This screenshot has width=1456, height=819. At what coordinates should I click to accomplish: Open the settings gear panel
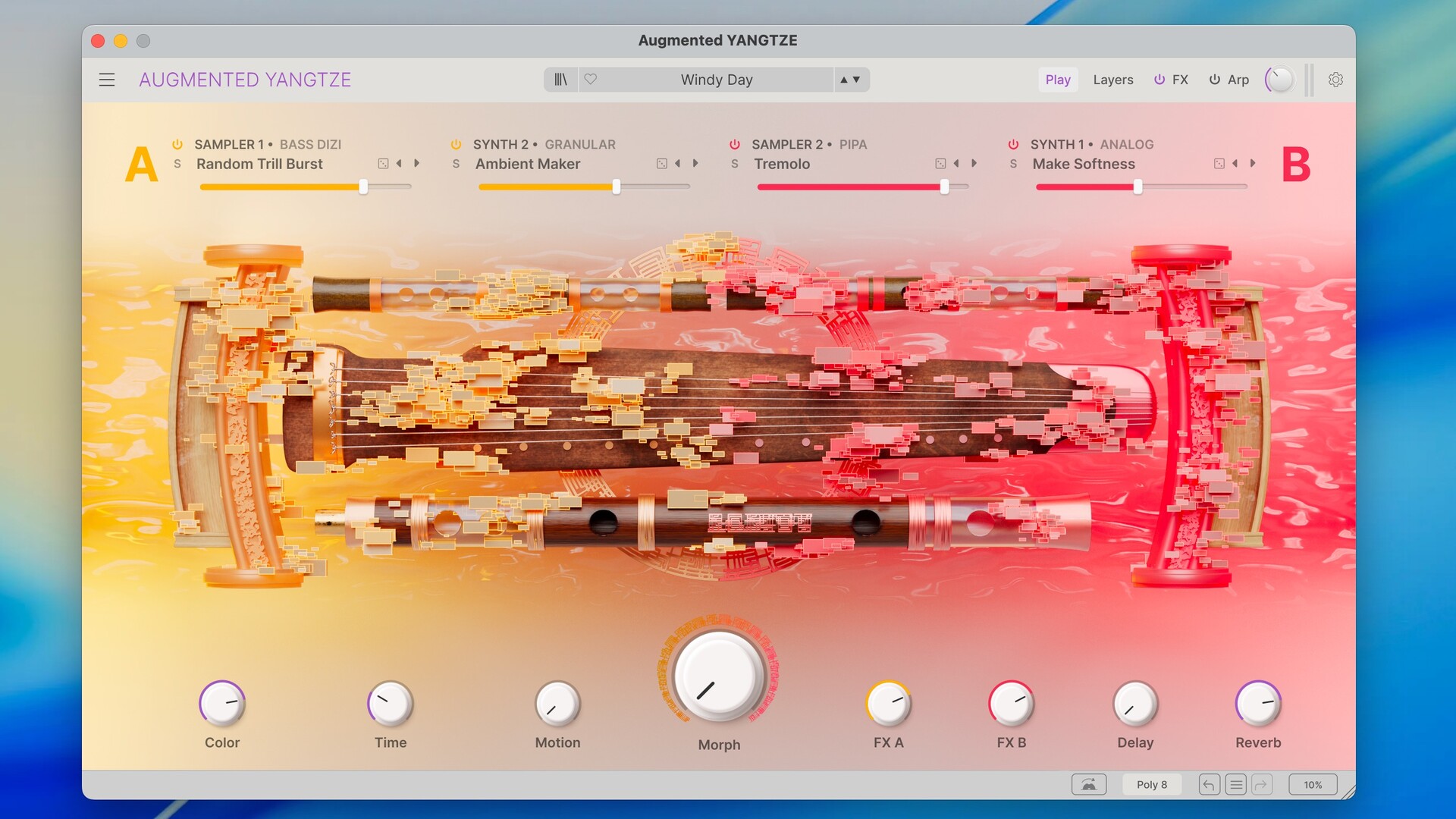[1335, 80]
